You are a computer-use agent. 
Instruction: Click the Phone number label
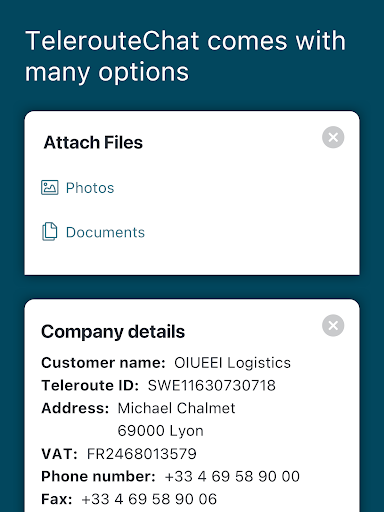(x=98, y=476)
